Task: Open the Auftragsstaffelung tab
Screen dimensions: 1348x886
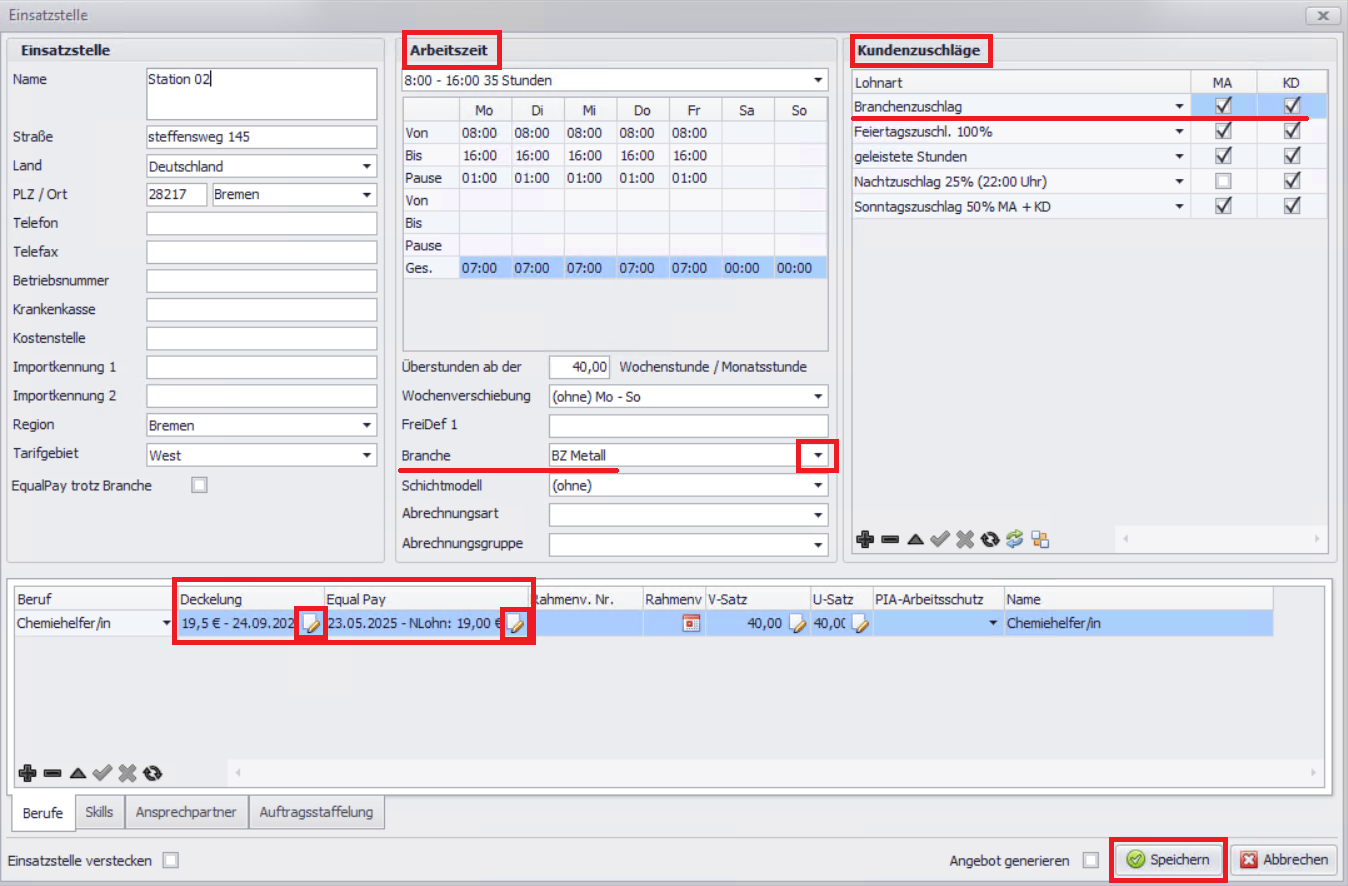Action: click(316, 812)
